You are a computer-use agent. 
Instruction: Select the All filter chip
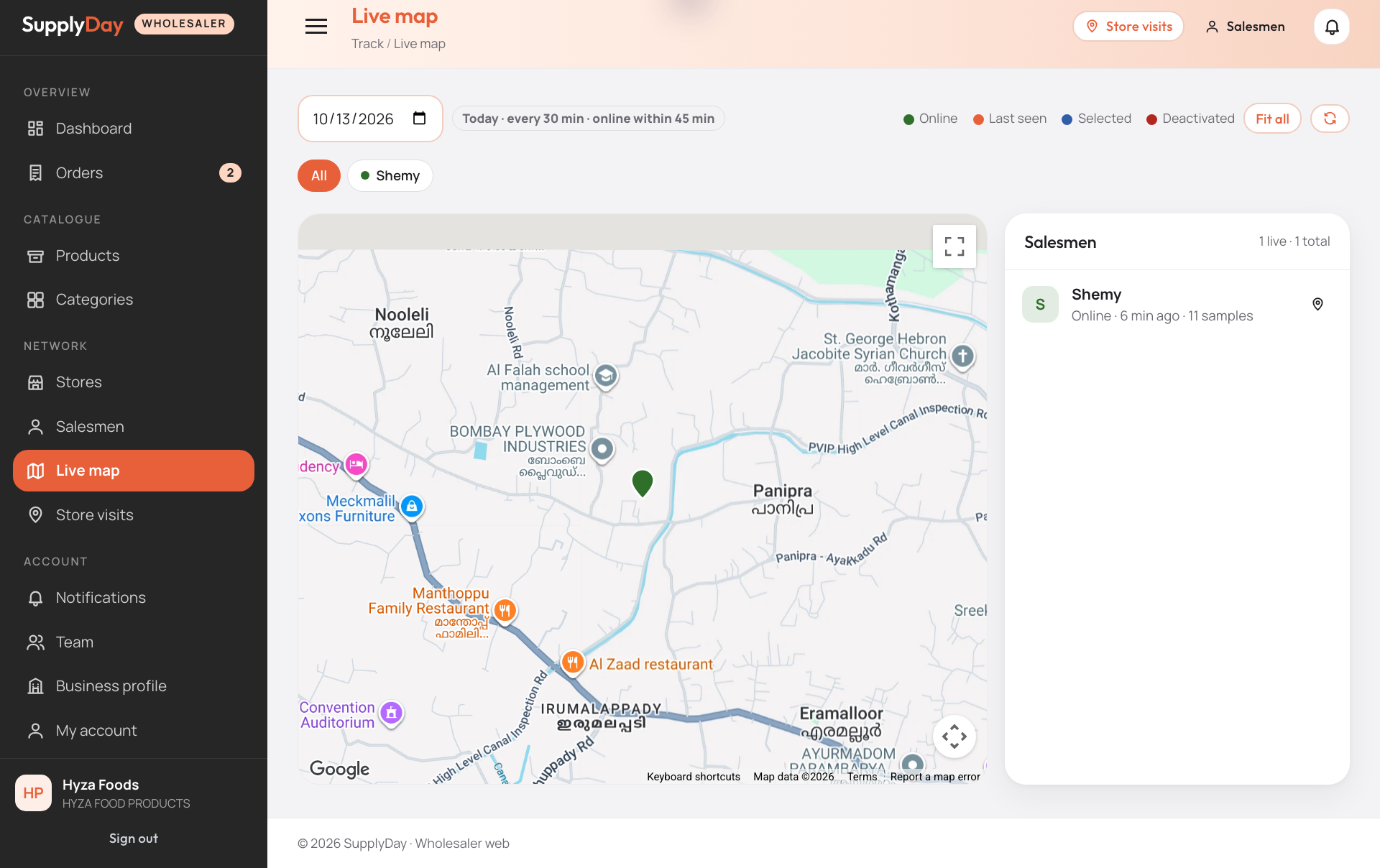(319, 176)
